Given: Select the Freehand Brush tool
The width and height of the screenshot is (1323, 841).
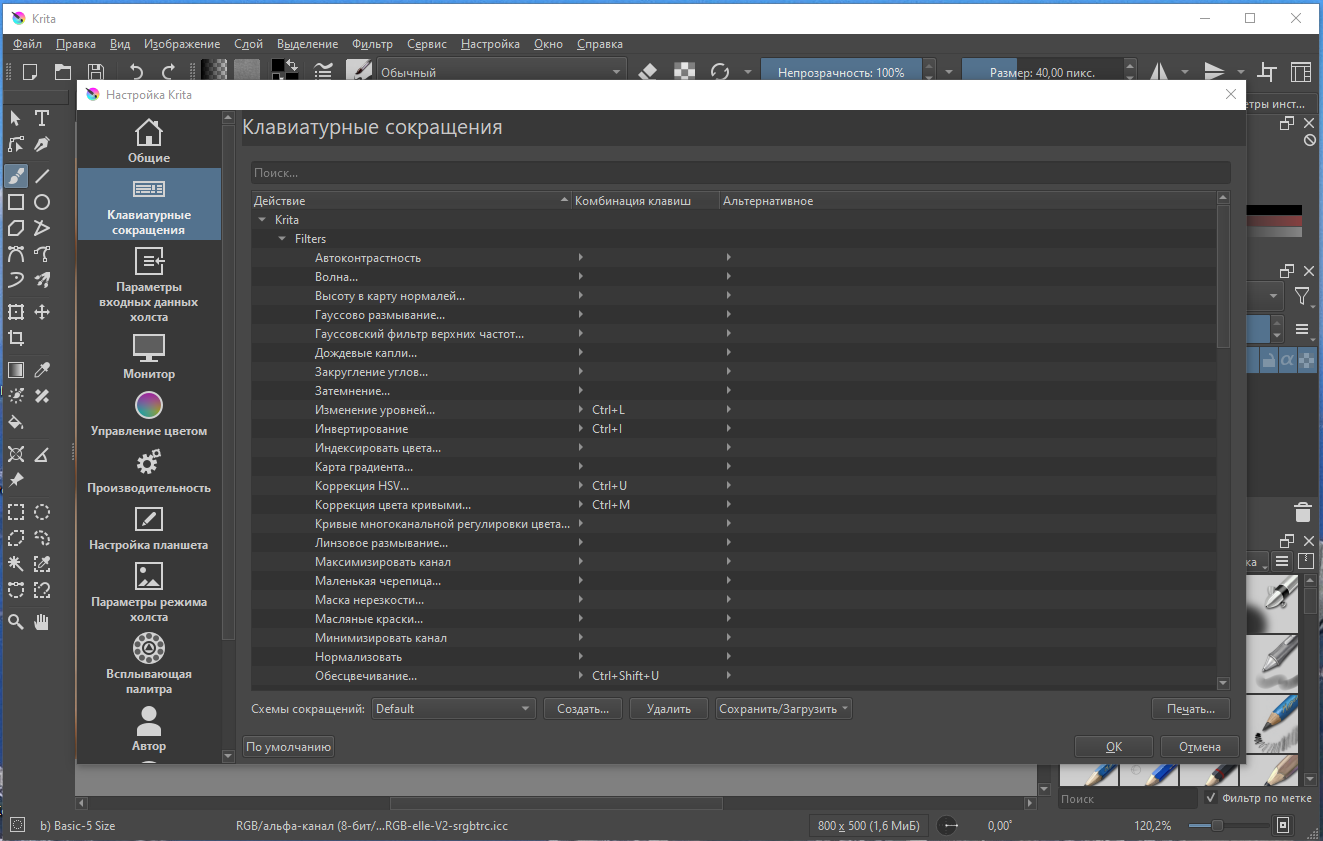Looking at the screenshot, I should [x=16, y=176].
